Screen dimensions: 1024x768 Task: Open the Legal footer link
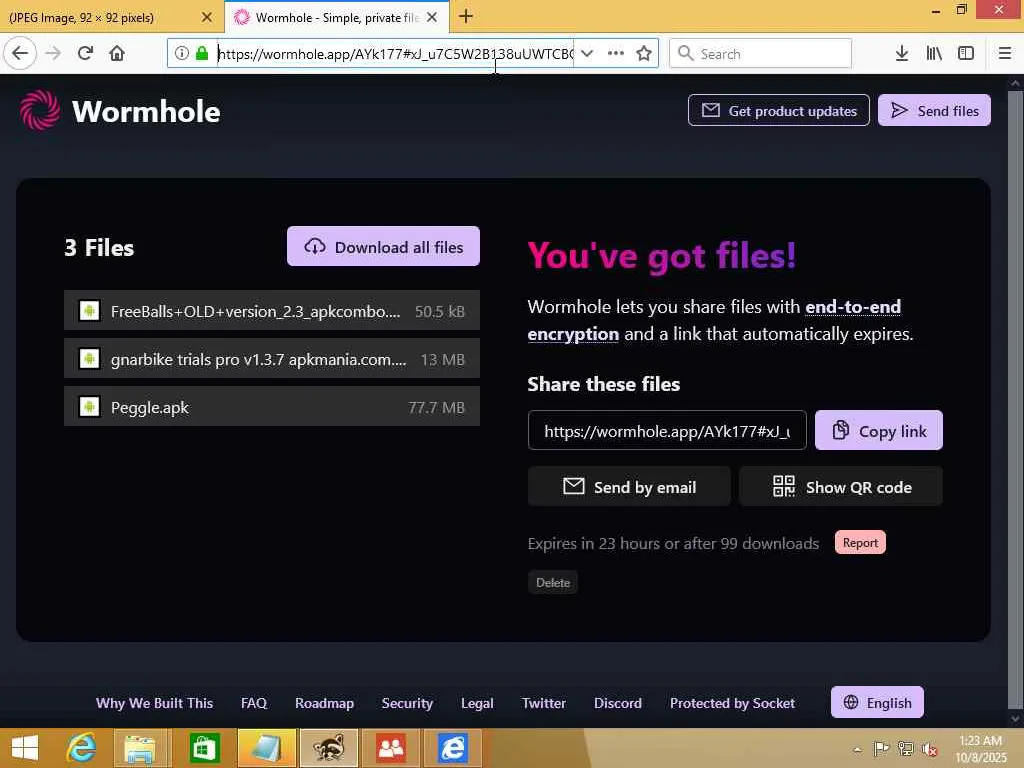[x=477, y=703]
